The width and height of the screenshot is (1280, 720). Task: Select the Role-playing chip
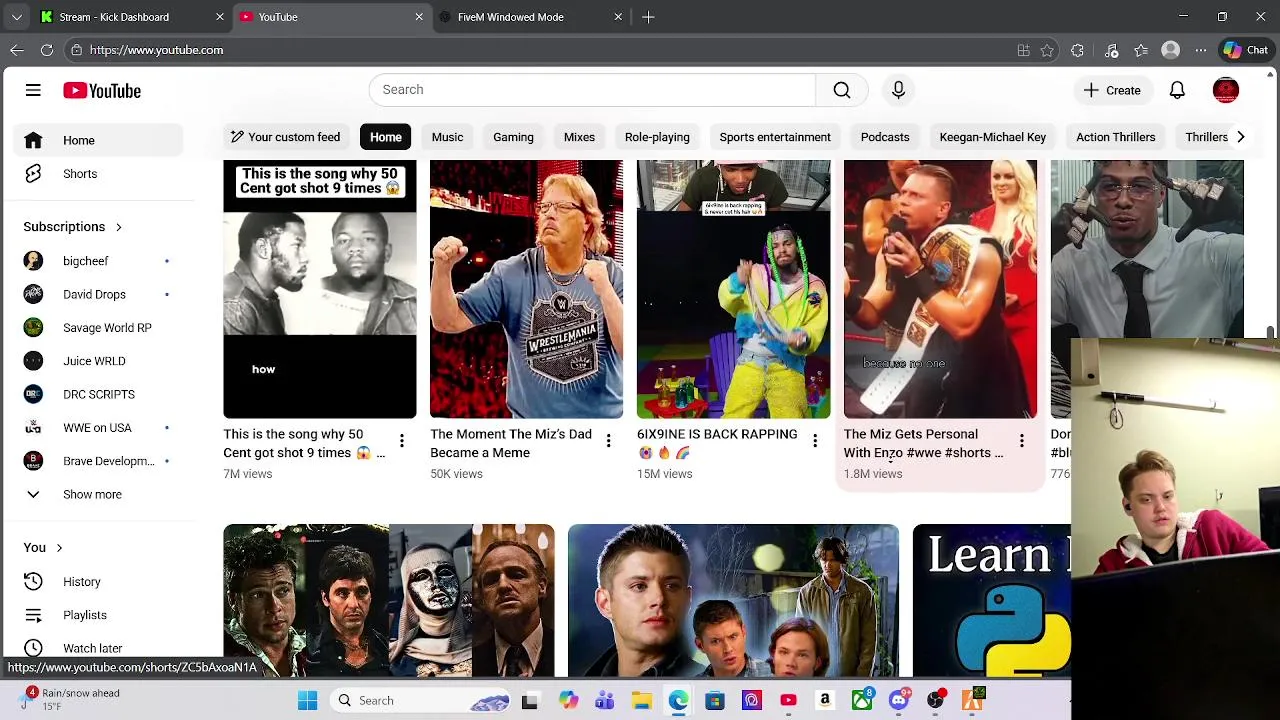coord(657,137)
